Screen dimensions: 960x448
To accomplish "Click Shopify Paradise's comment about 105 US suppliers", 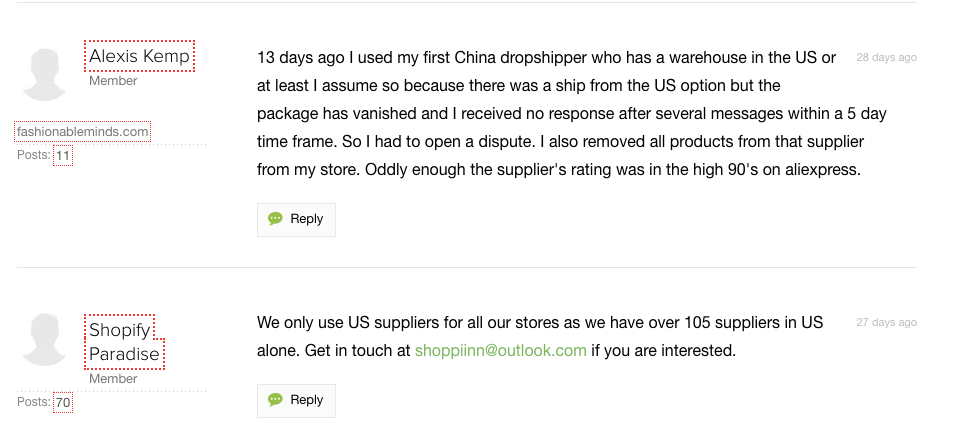I will (x=540, y=323).
